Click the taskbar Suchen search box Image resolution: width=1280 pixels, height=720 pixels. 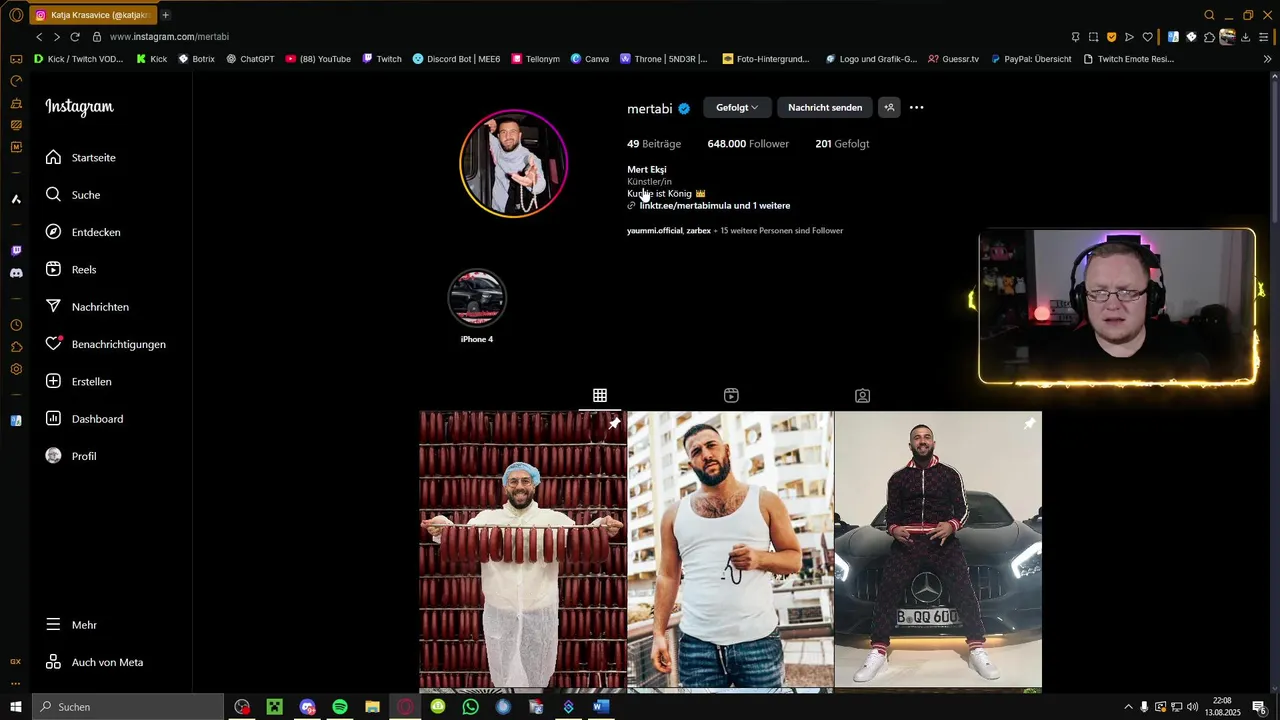[128, 707]
